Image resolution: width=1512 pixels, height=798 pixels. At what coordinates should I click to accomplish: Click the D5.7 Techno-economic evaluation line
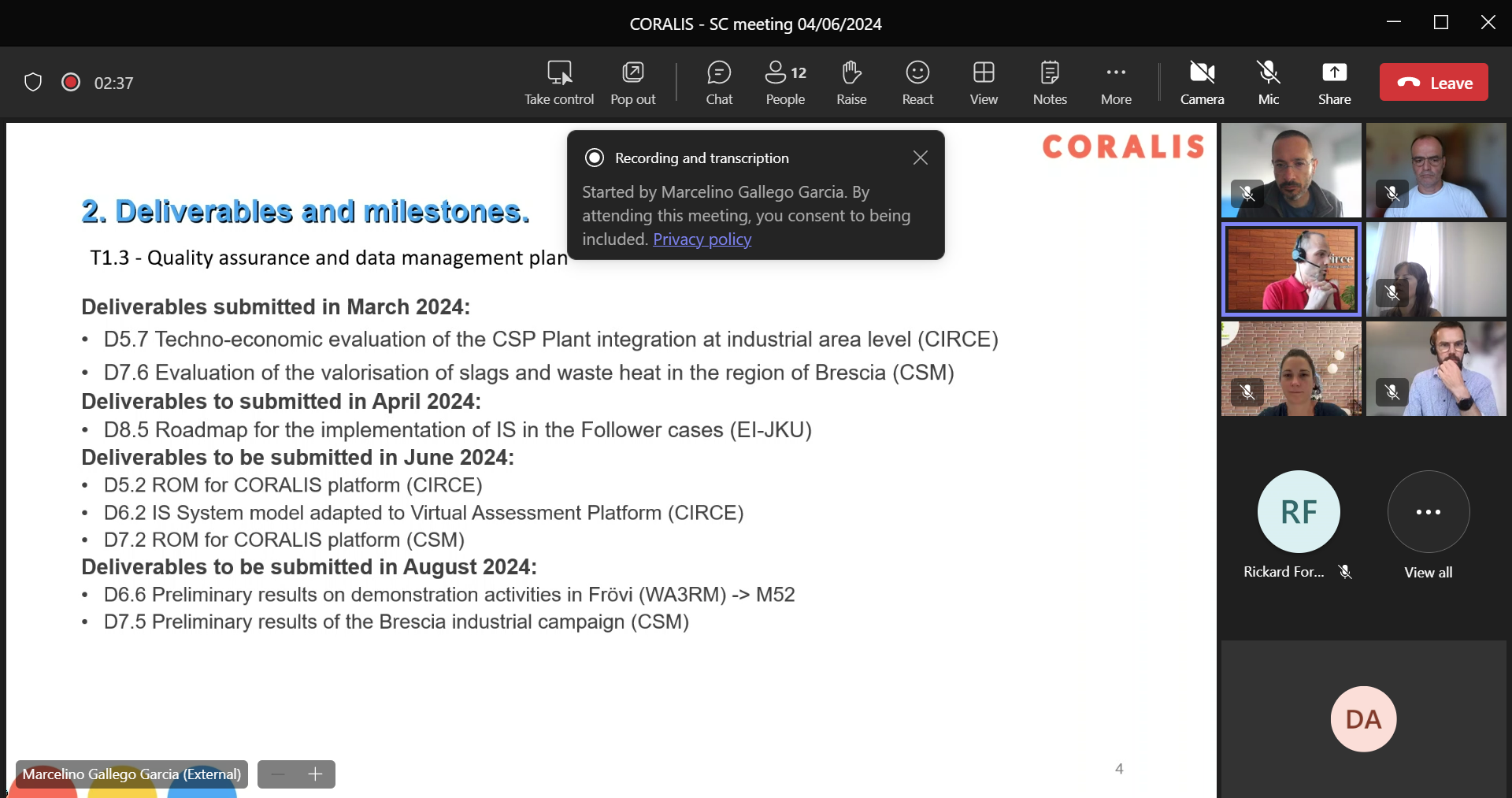point(551,340)
